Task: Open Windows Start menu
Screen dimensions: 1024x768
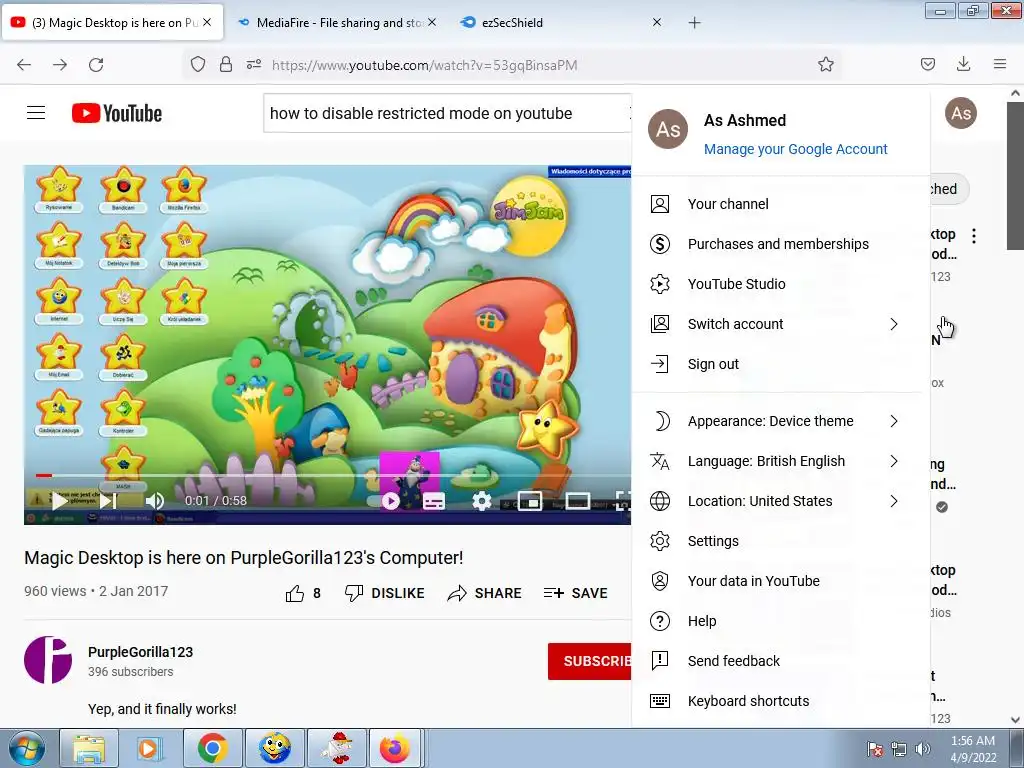Action: point(26,748)
